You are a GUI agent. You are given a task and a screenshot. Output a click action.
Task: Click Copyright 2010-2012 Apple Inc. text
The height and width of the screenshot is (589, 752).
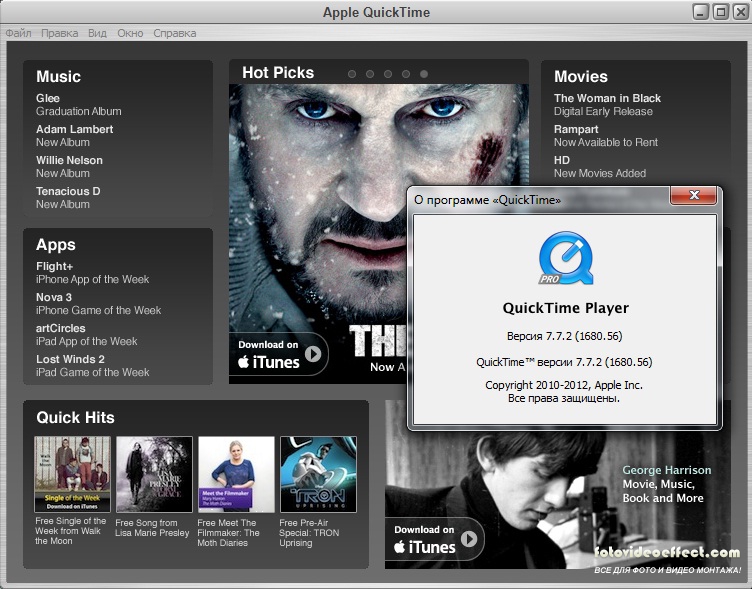pyautogui.click(x=564, y=385)
